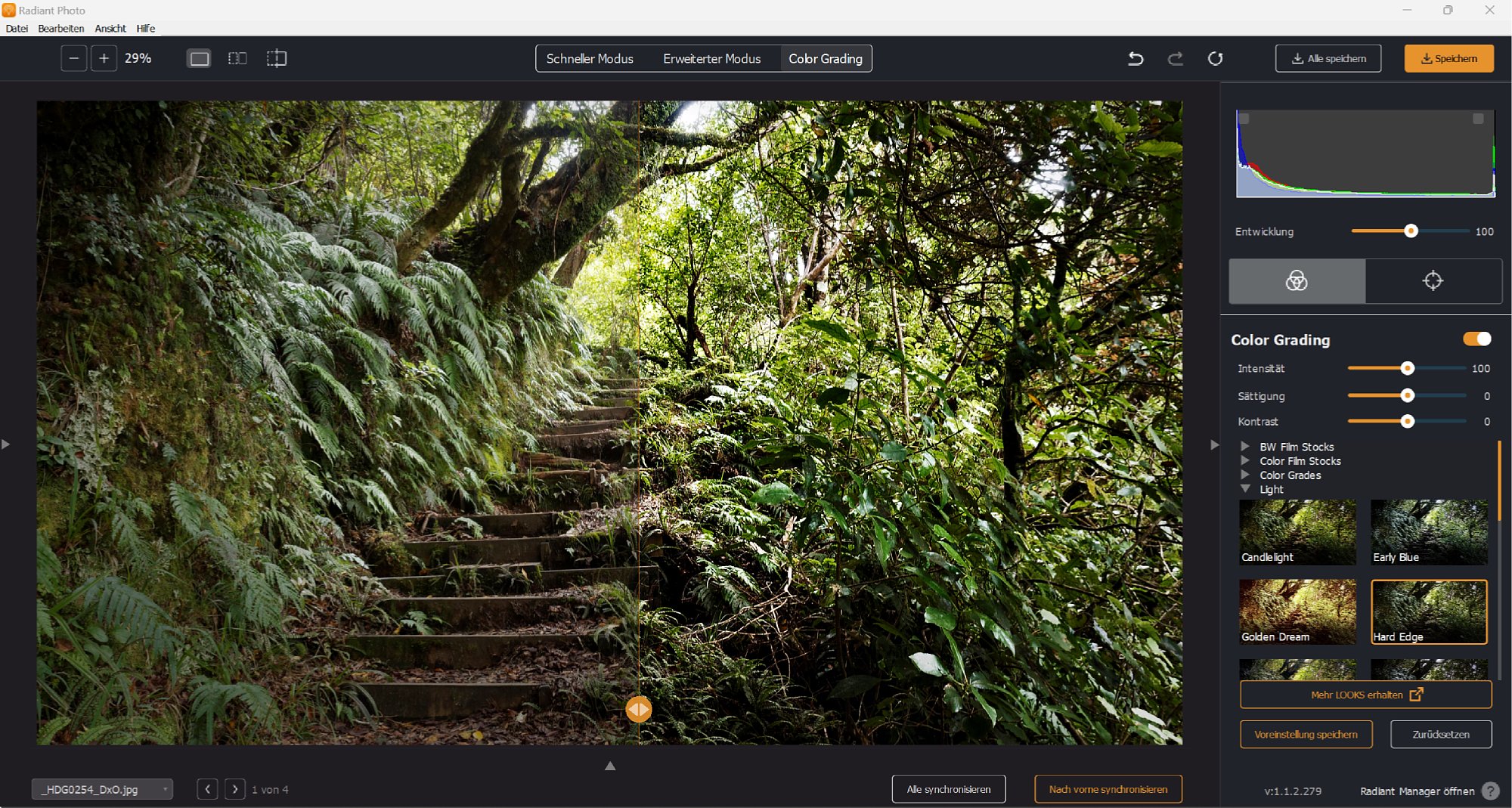The height and width of the screenshot is (808, 1512).
Task: Click the Sättigung value 0
Action: pos(1486,396)
